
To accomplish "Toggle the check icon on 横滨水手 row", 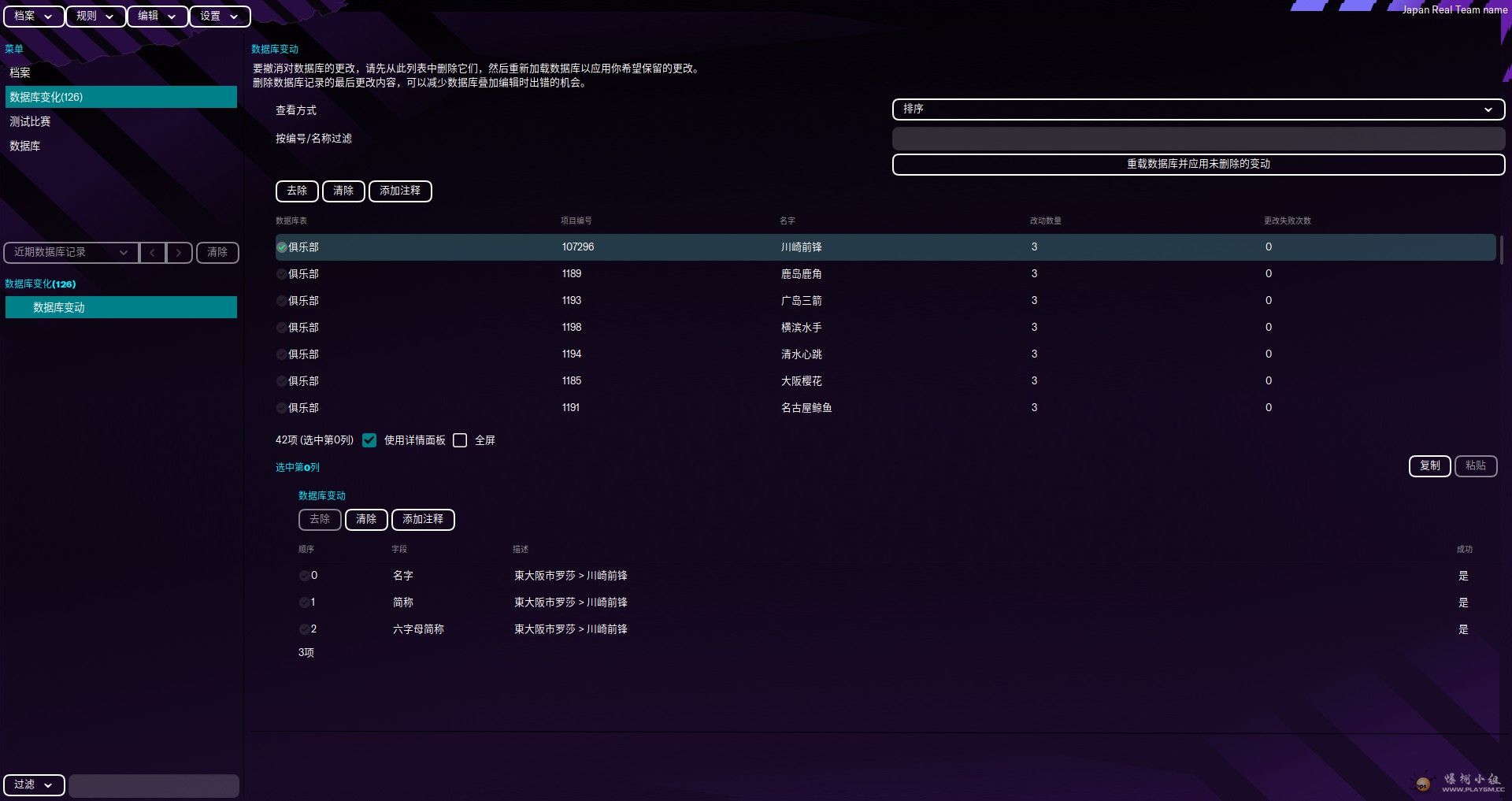I will click(282, 328).
